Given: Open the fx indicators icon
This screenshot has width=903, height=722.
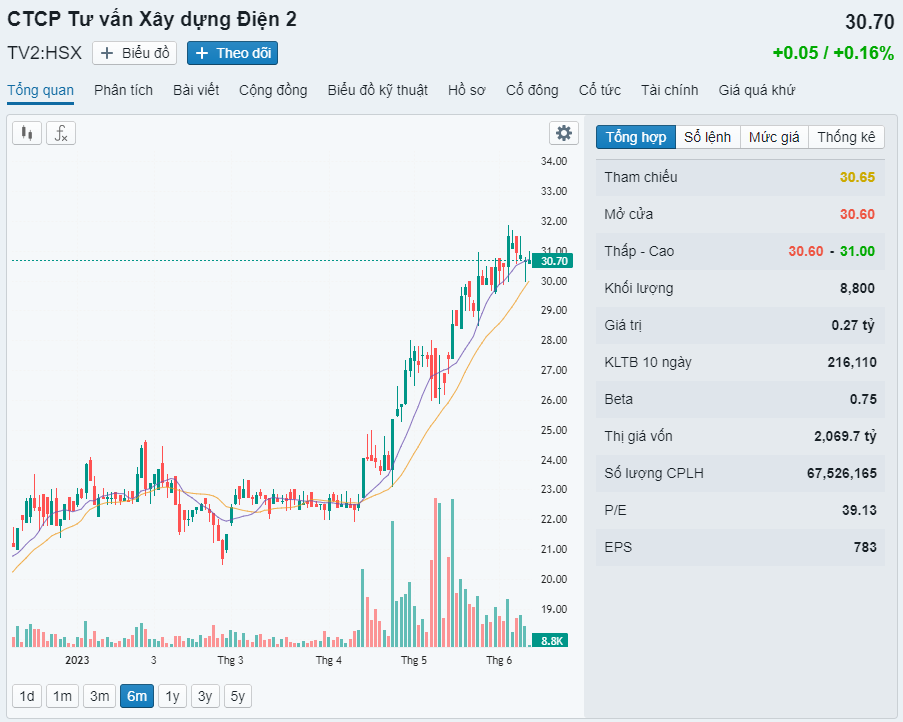Looking at the screenshot, I should tap(61, 134).
